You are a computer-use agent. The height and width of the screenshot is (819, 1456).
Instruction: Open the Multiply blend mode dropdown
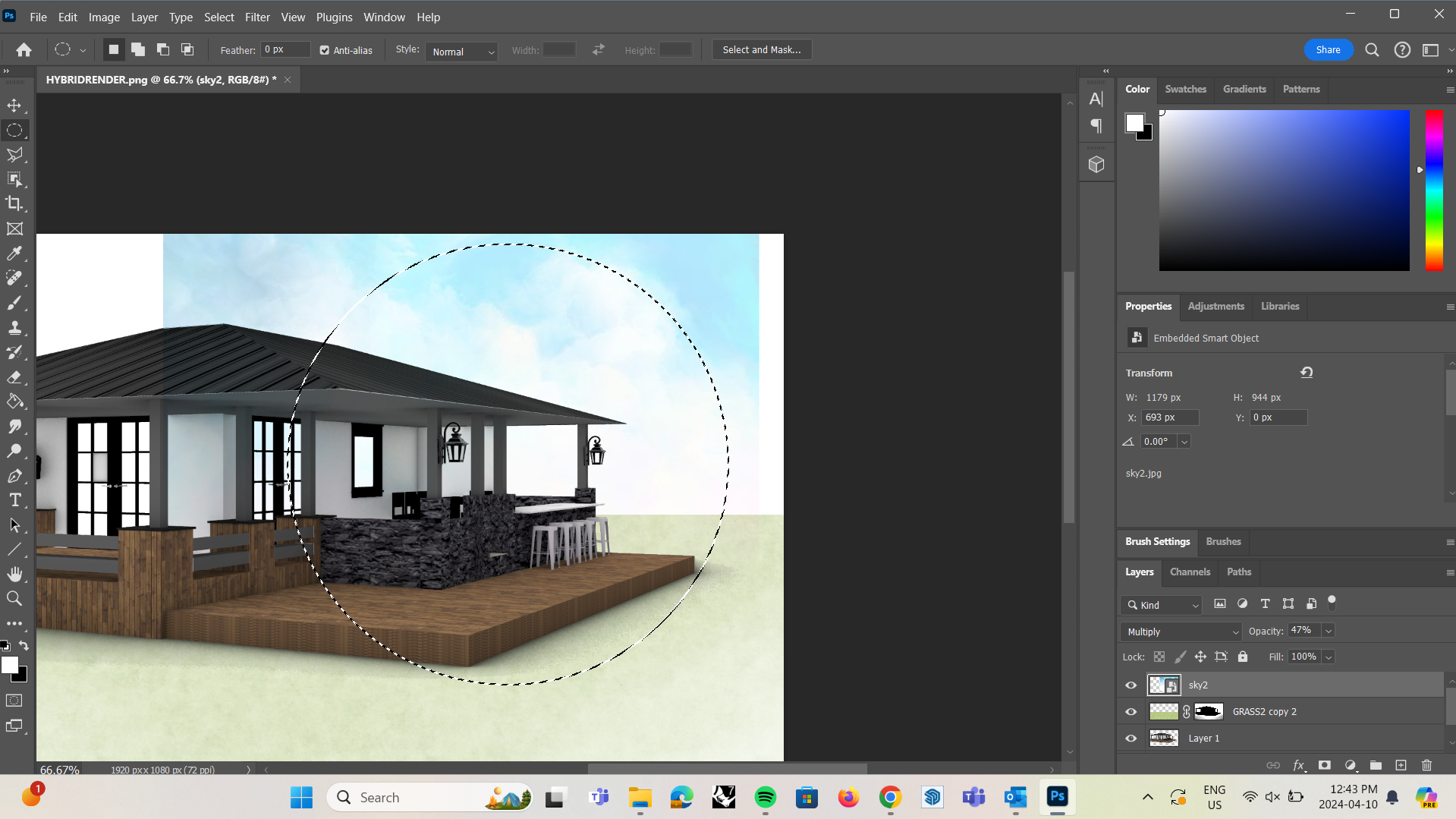tap(1181, 632)
